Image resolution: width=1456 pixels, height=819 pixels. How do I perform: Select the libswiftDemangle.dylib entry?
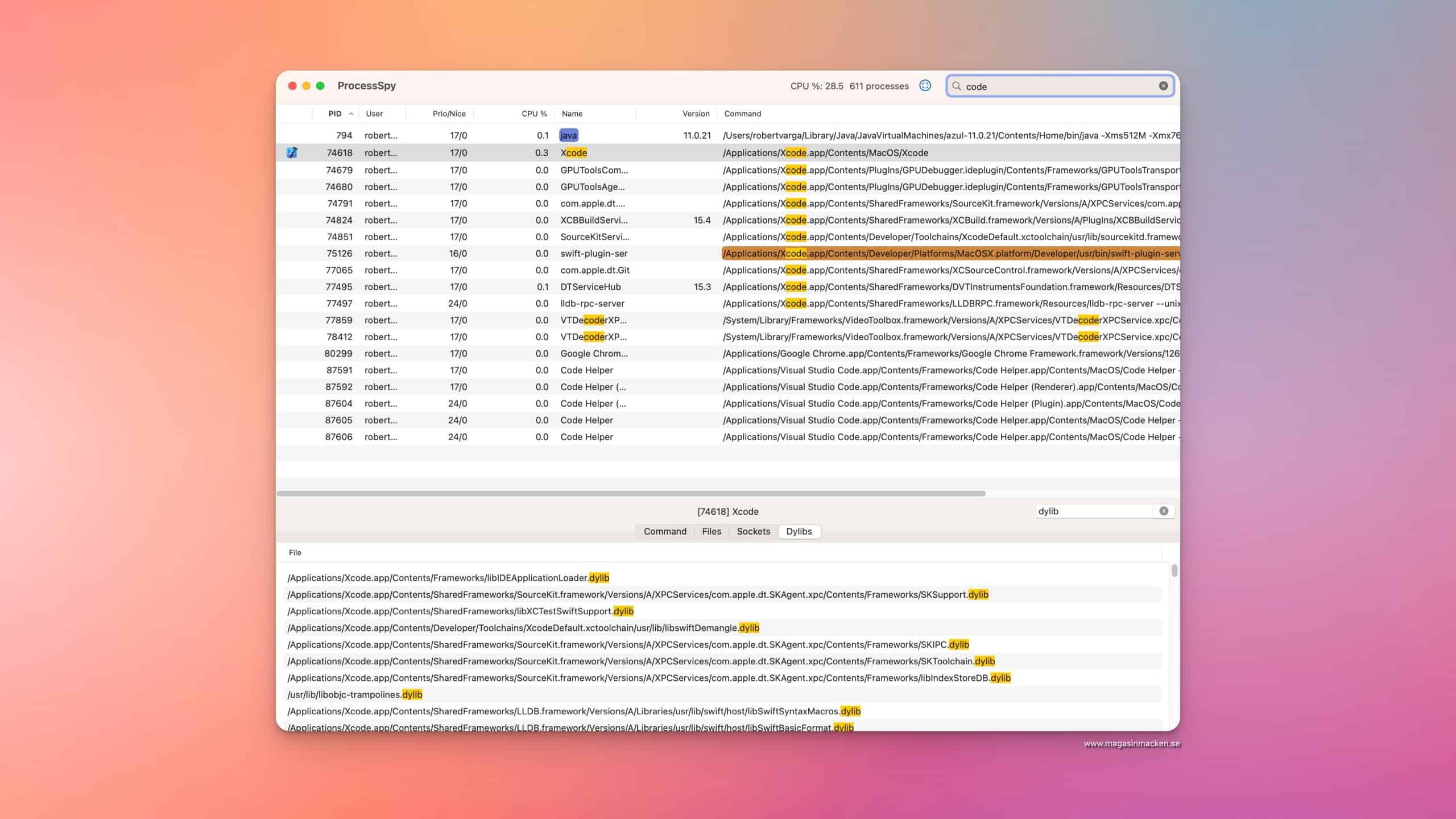(722, 628)
